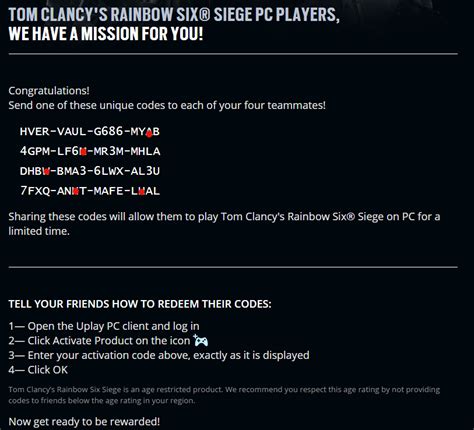Click step 3 'Enter your activation code above'
Screen dimensions: 474x430
(159, 355)
